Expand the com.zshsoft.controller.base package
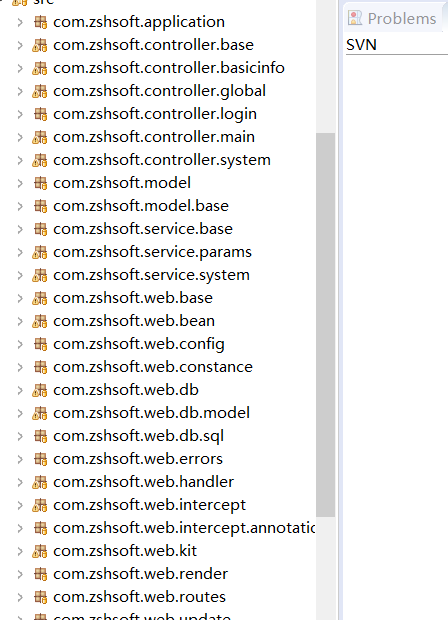The height and width of the screenshot is (620, 448). [x=20, y=45]
